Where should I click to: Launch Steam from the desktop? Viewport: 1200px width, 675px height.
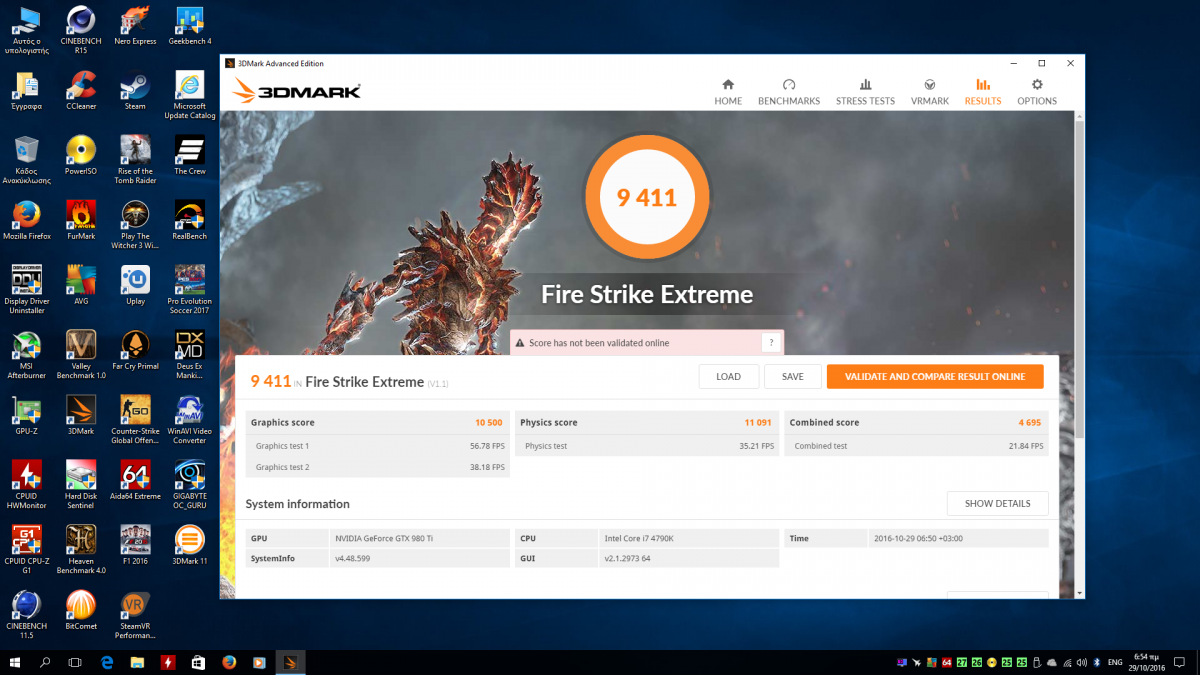click(x=135, y=91)
